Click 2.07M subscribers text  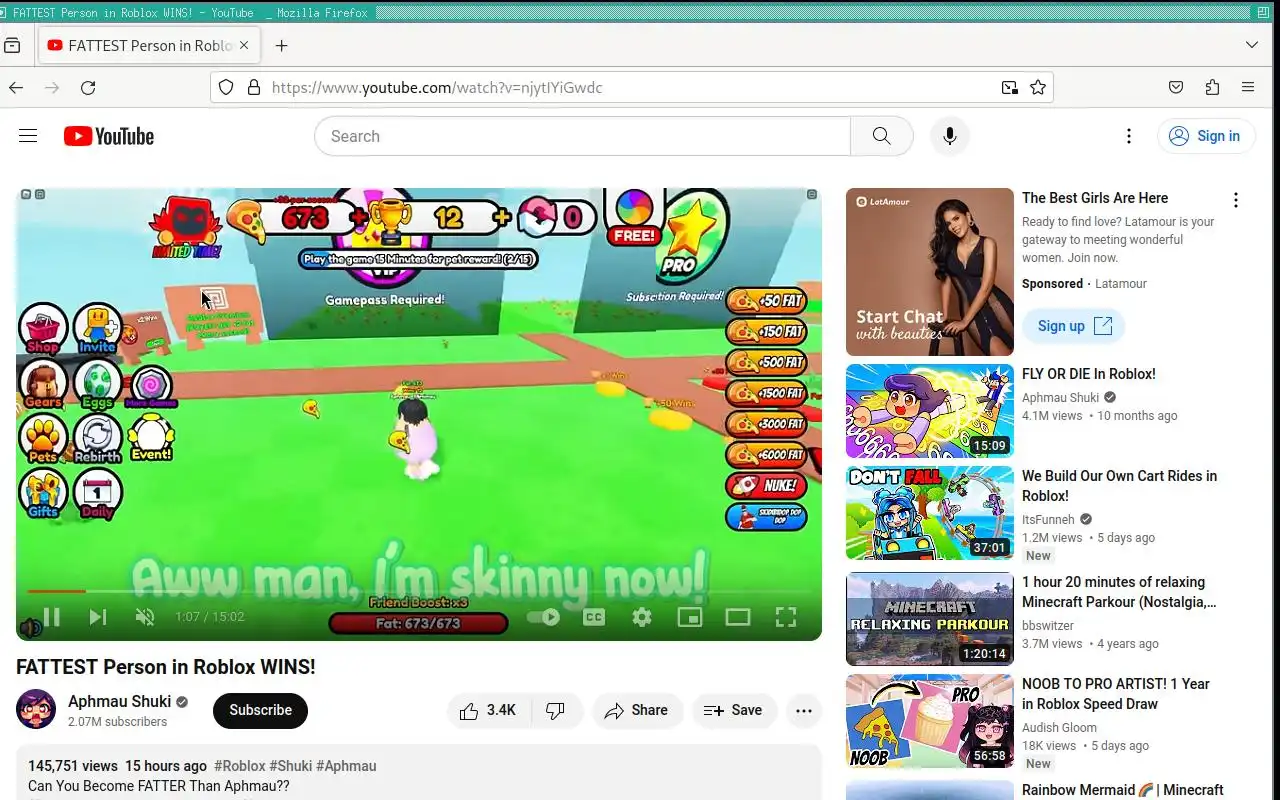click(117, 722)
